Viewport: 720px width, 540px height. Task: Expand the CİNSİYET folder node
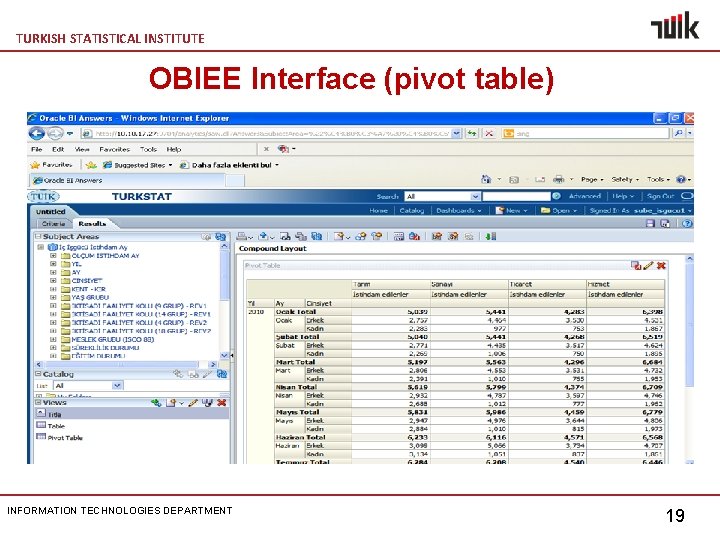point(53,281)
